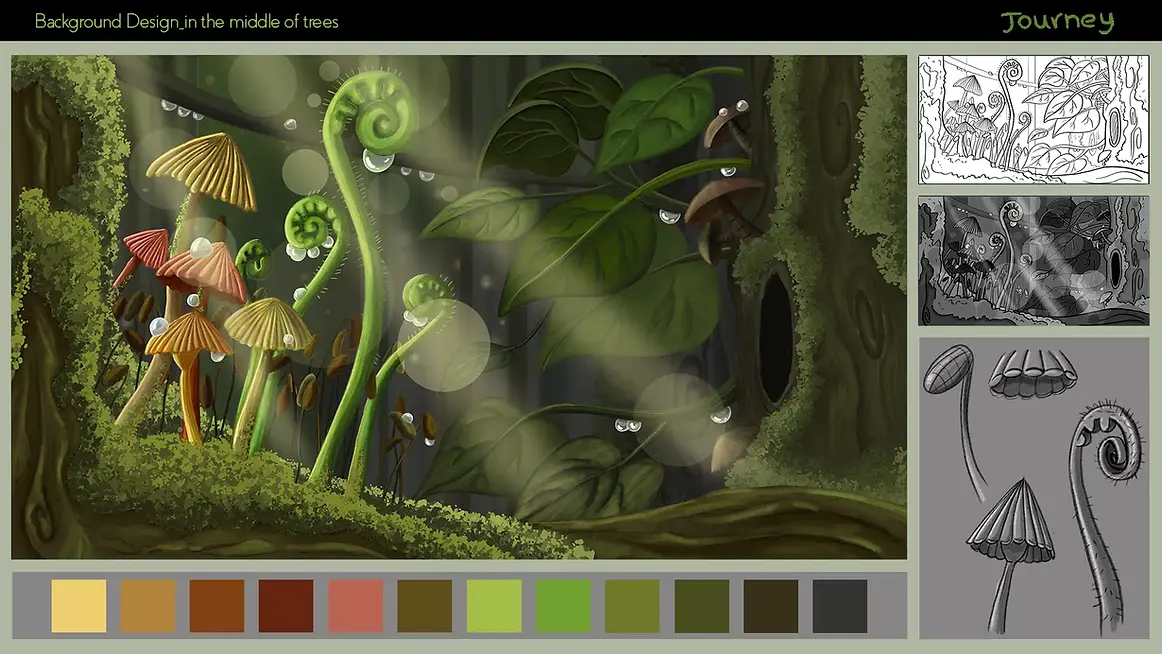Viewport: 1162px width, 654px height.
Task: Open the main colored forest illustration
Action: click(x=459, y=307)
